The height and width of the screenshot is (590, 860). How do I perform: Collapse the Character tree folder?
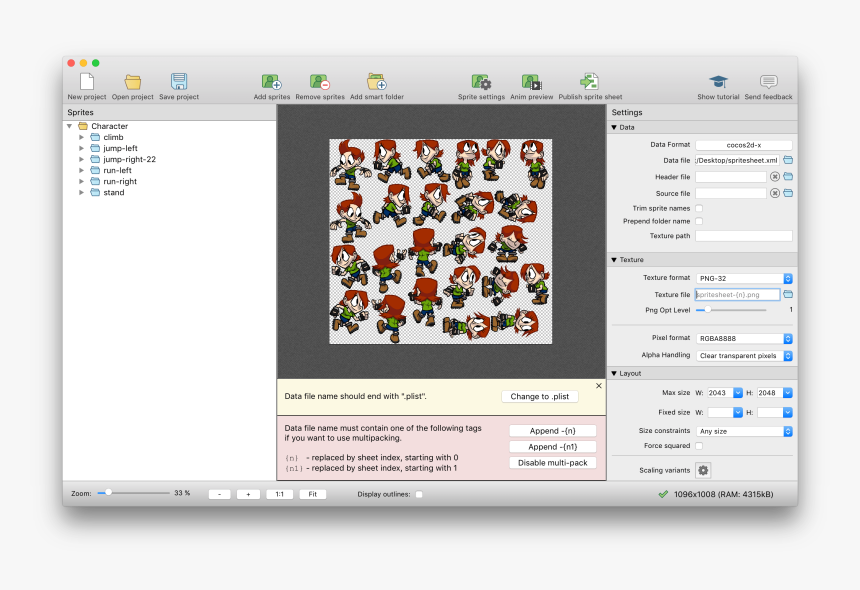point(70,126)
